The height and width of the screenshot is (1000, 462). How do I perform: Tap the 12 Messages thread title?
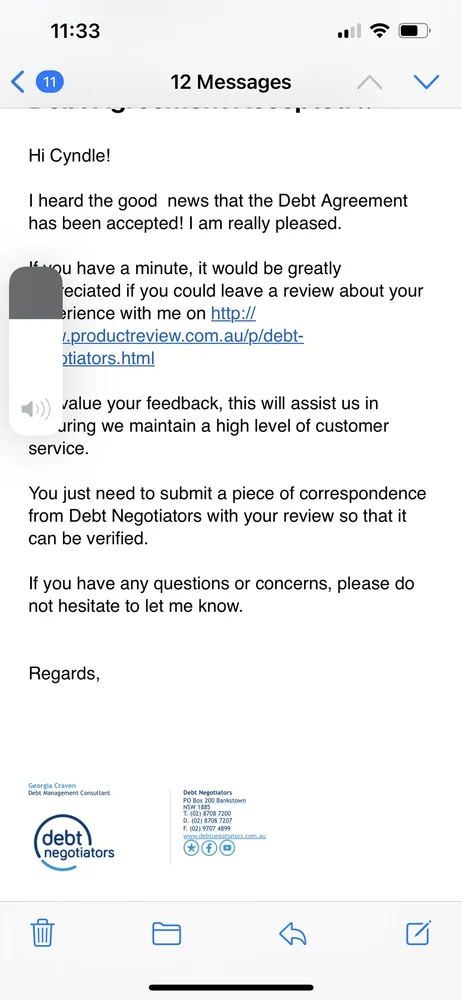pyautogui.click(x=230, y=82)
